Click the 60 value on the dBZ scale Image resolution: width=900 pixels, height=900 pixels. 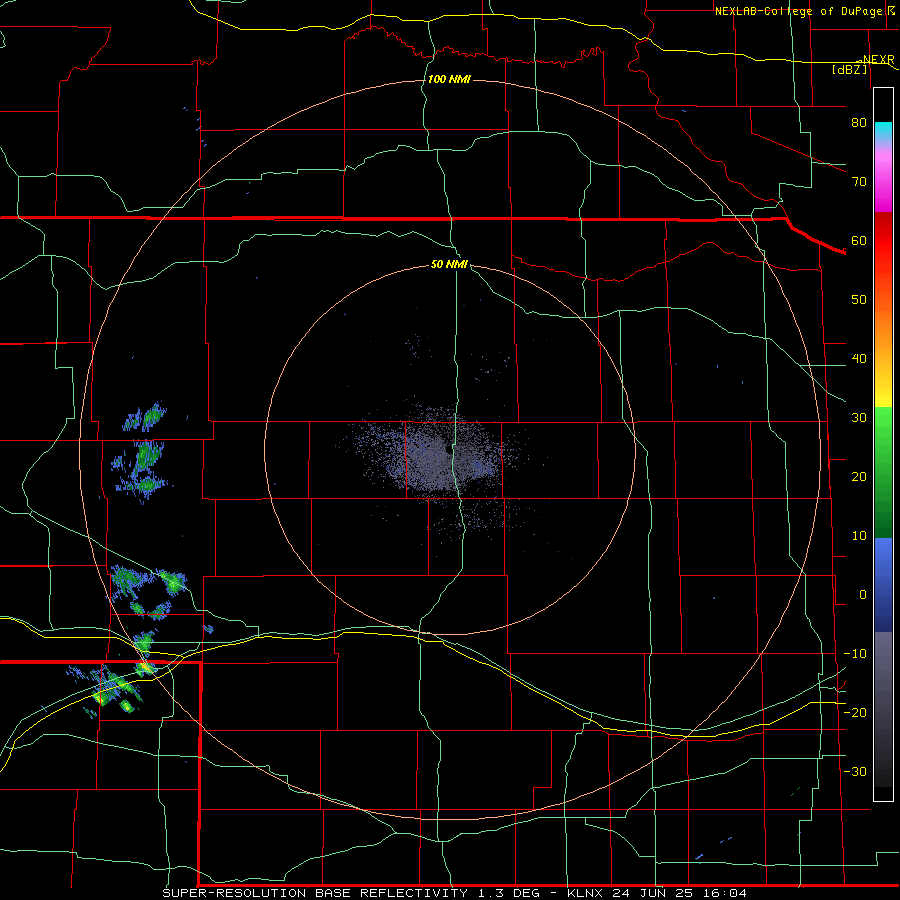pos(859,240)
